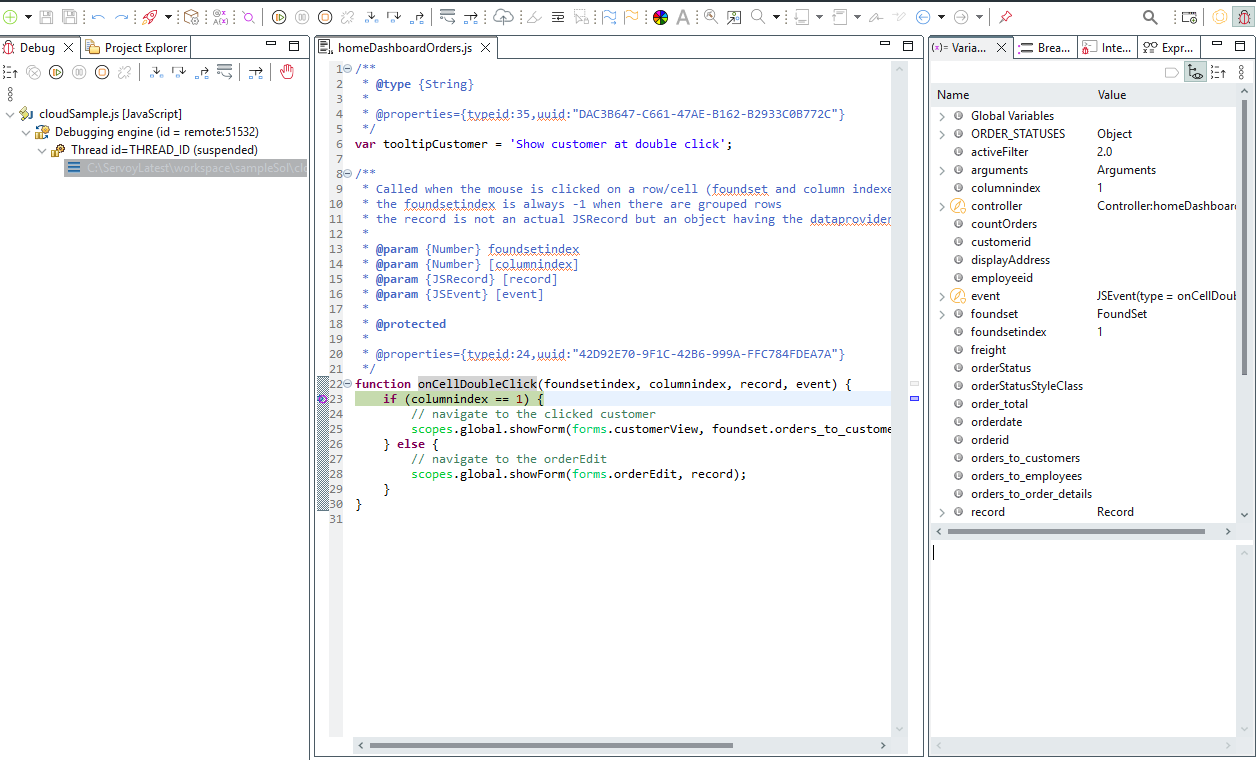
Task: Switch to the Debug perspective bug icon
Action: click(x=1243, y=17)
